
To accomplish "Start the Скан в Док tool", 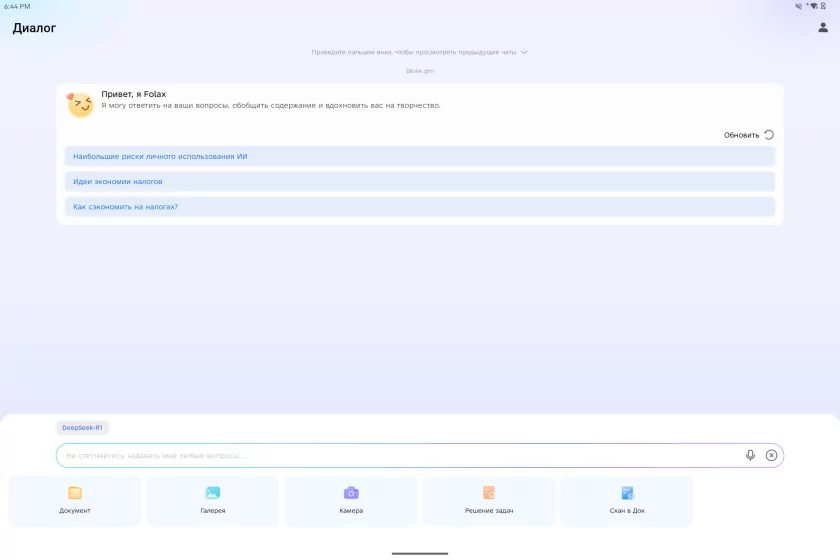I will pos(627,501).
